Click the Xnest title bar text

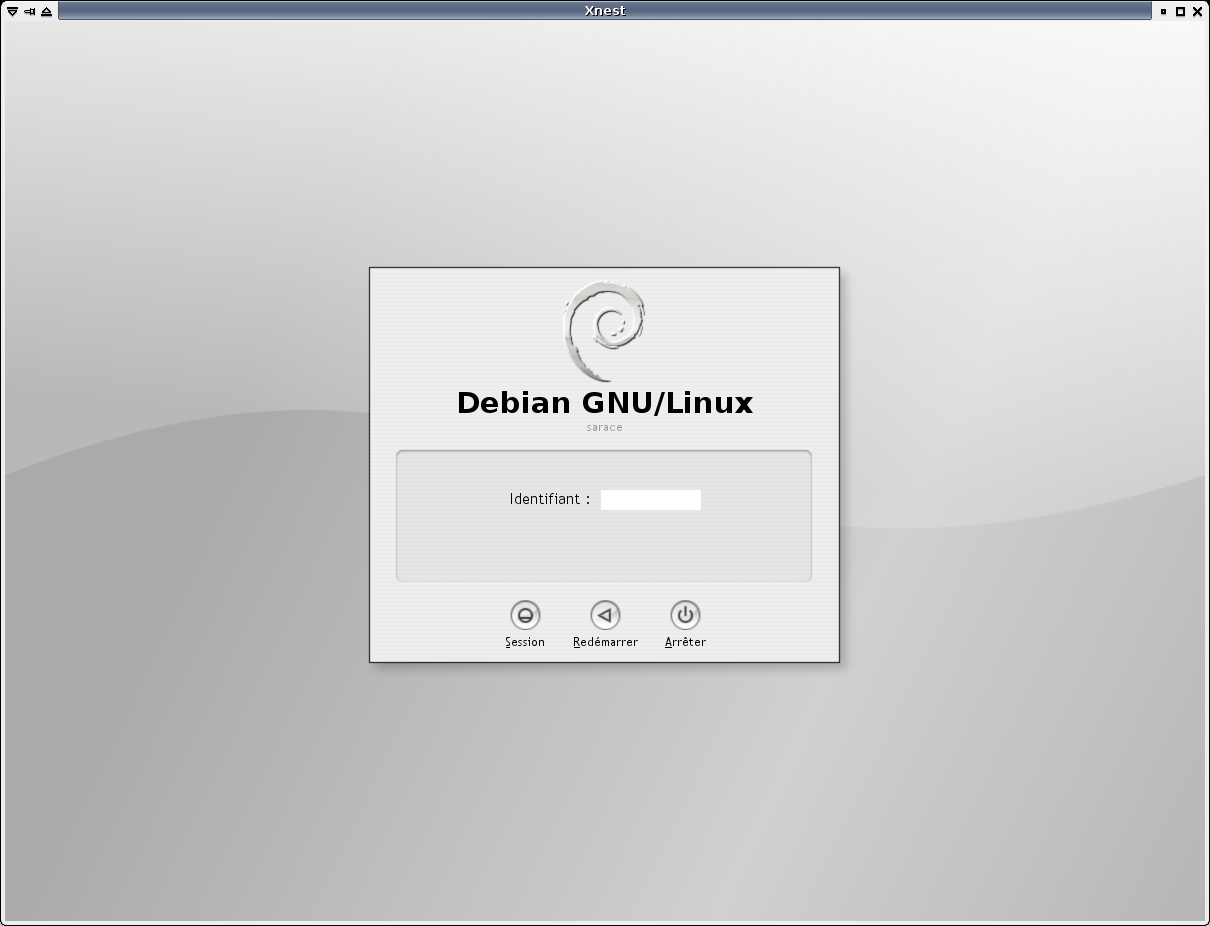point(605,11)
